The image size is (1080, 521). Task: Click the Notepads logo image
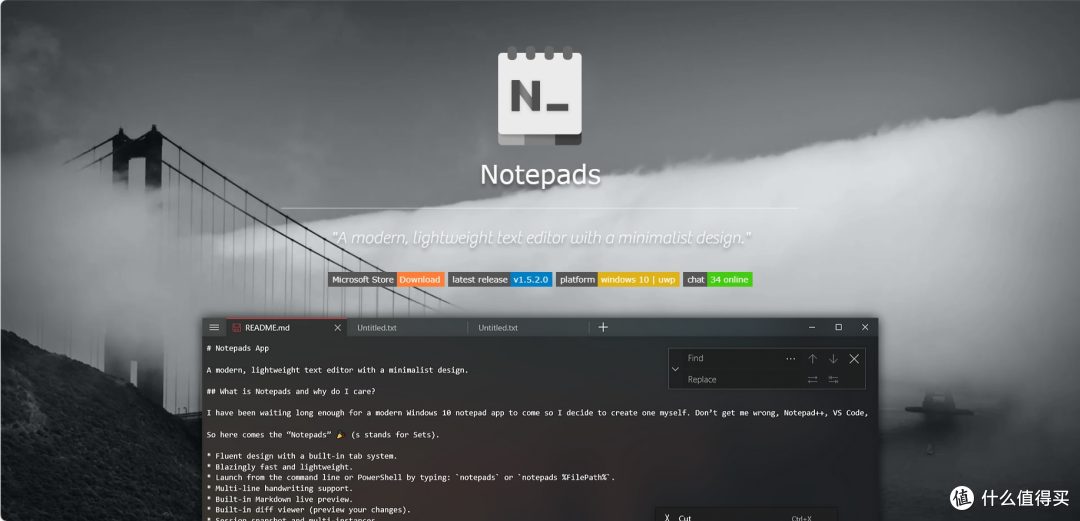click(x=540, y=96)
